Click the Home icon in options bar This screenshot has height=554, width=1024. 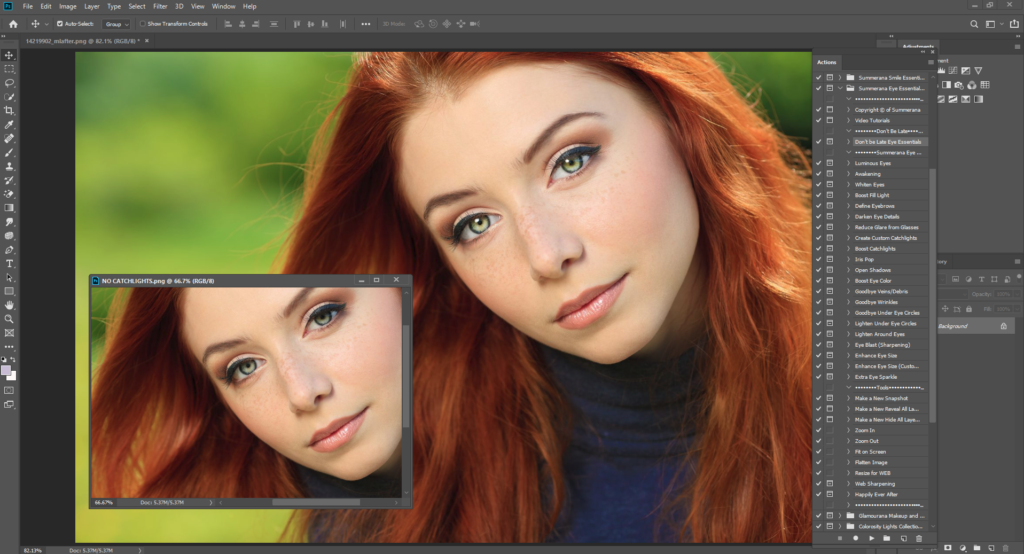[13, 23]
